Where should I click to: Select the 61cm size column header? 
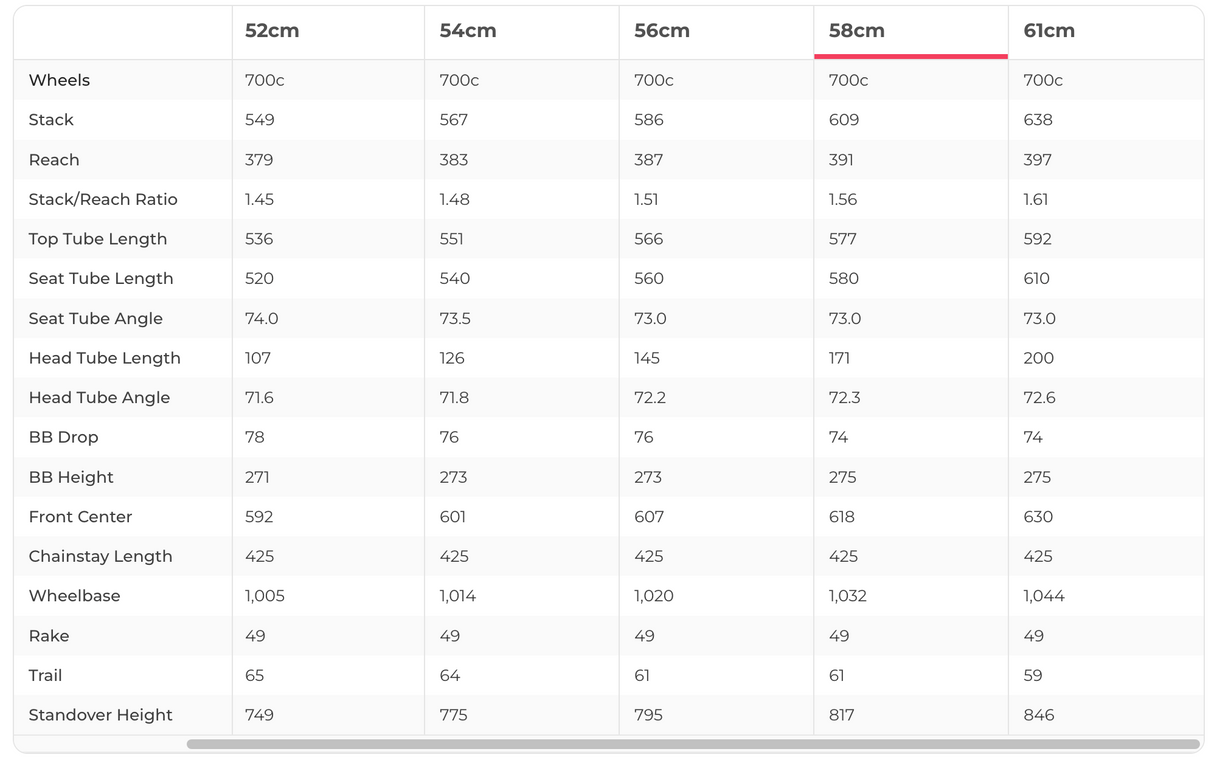point(1049,31)
